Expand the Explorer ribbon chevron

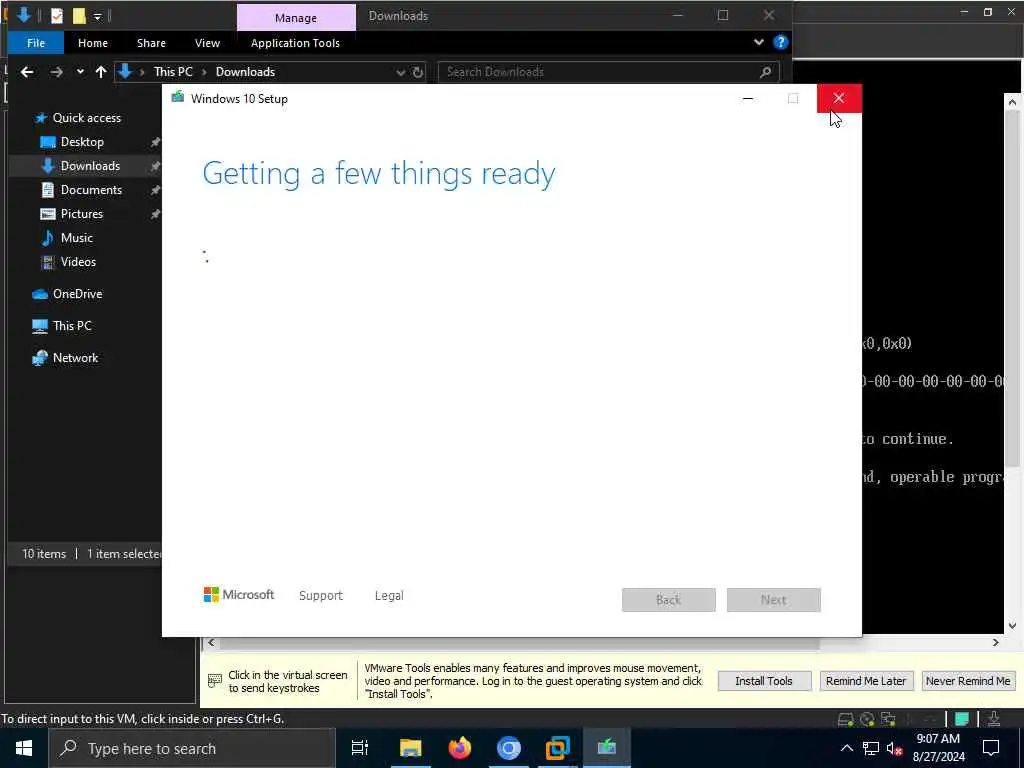point(758,42)
